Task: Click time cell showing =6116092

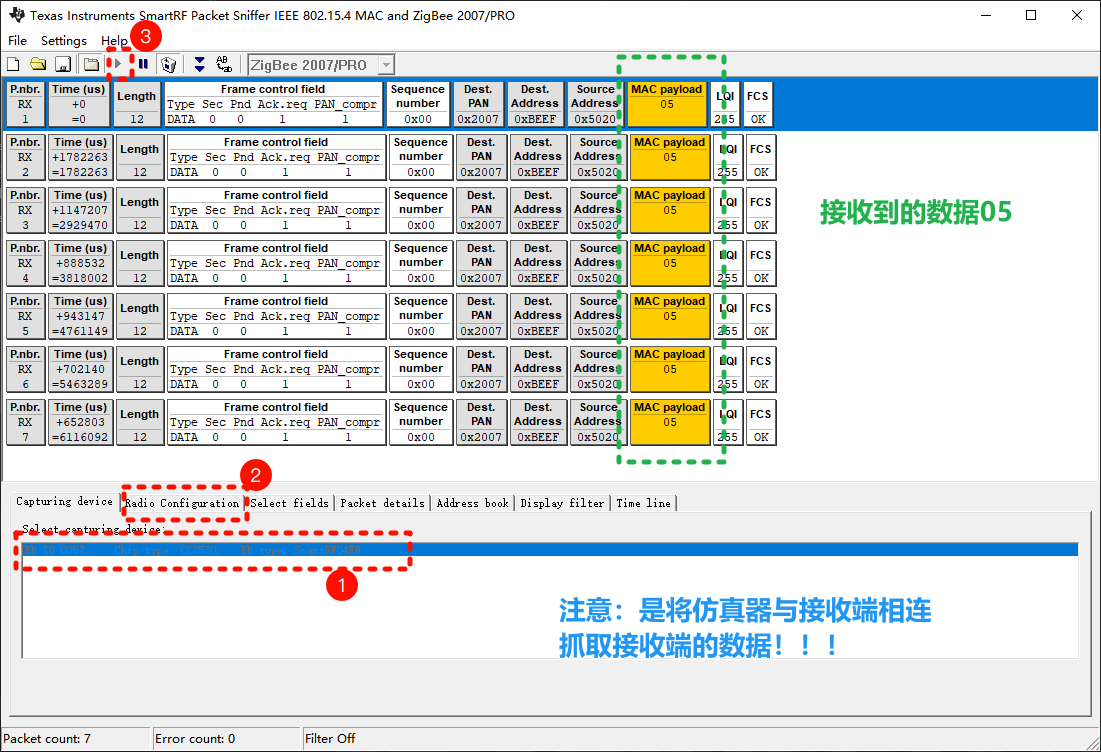Action: pos(81,422)
